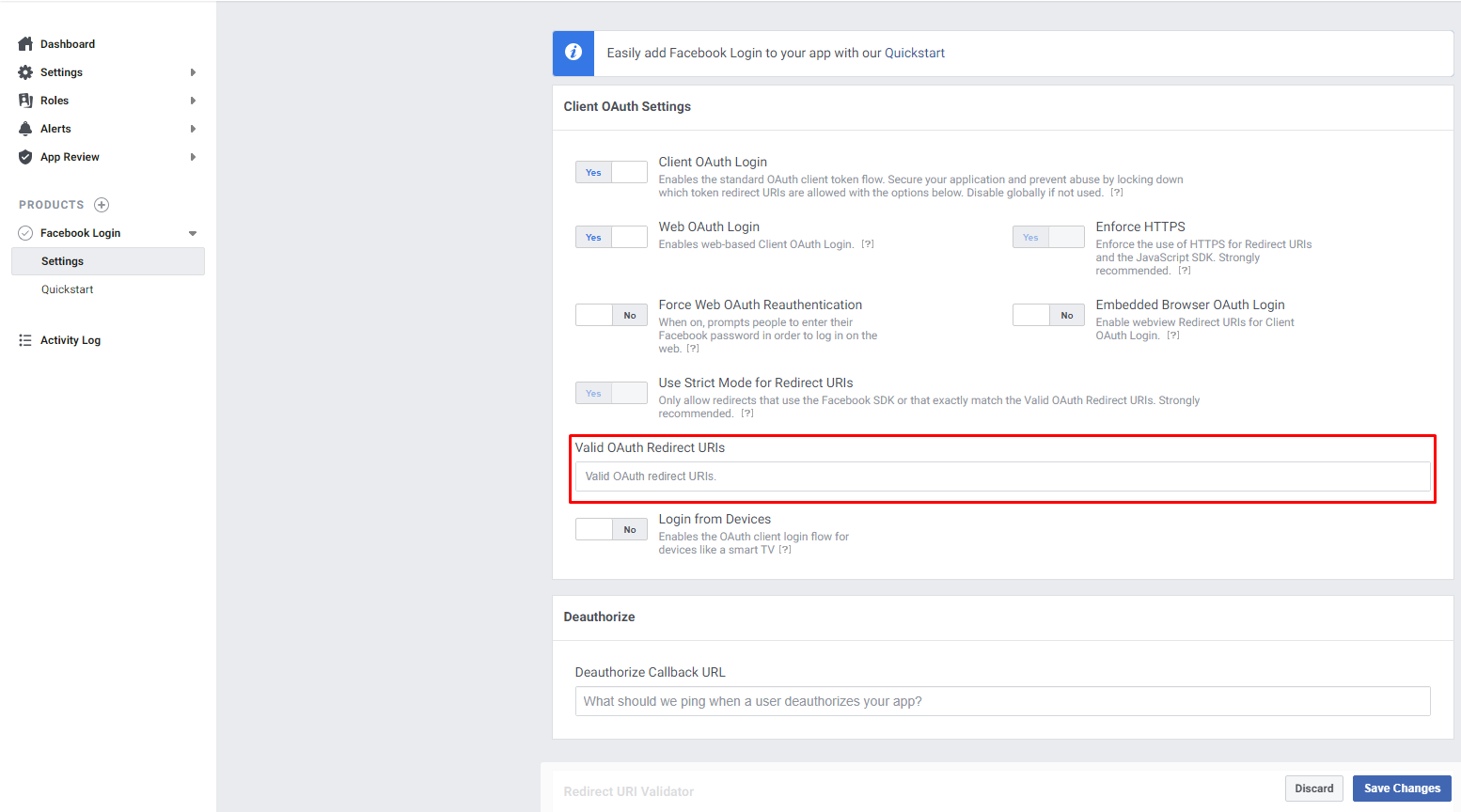Open help tooltip for Strict Mode Redirect URIs
The height and width of the screenshot is (812, 1461).
point(747,414)
